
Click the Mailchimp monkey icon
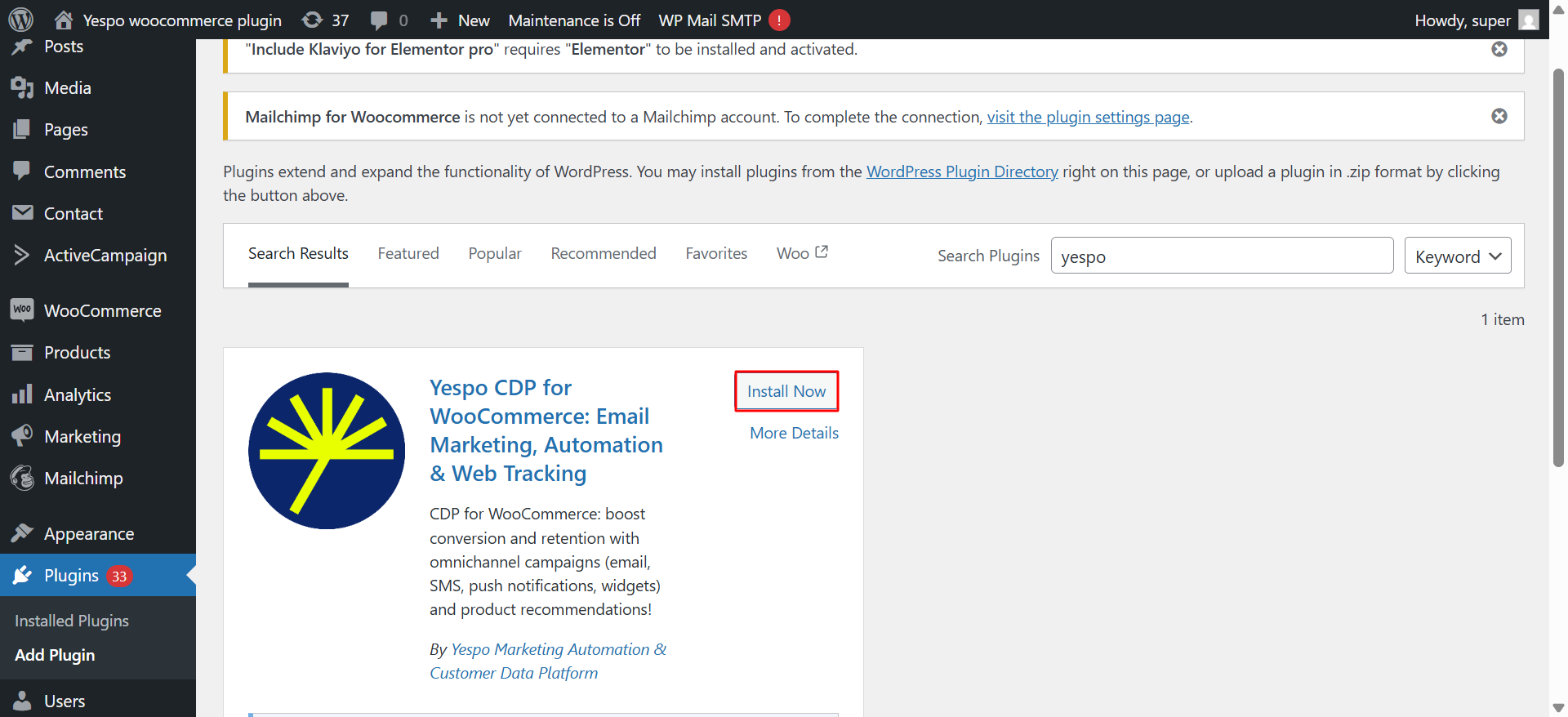pos(22,478)
